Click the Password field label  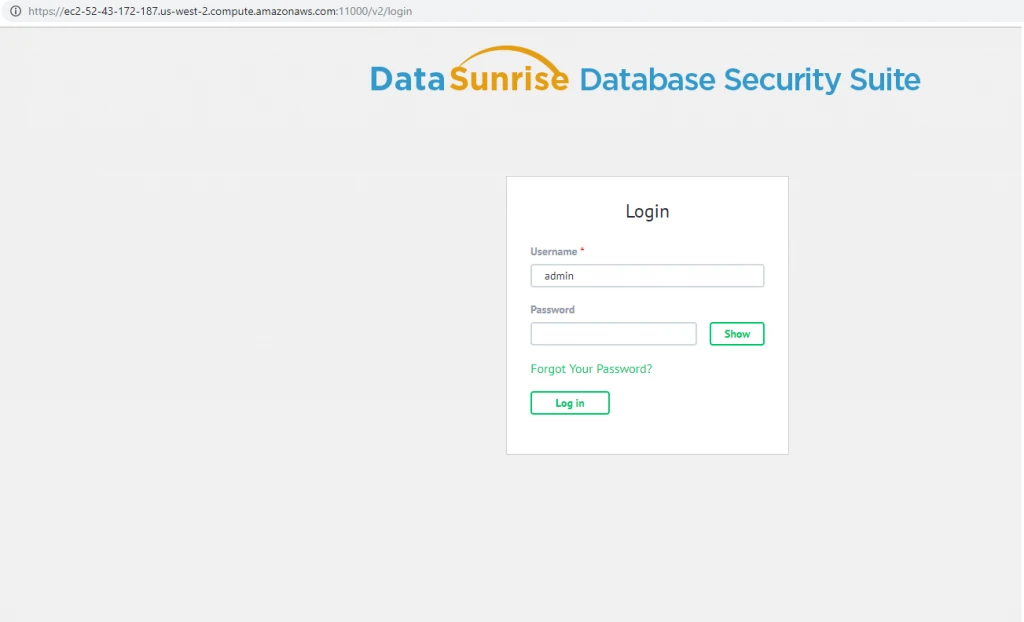coord(552,310)
